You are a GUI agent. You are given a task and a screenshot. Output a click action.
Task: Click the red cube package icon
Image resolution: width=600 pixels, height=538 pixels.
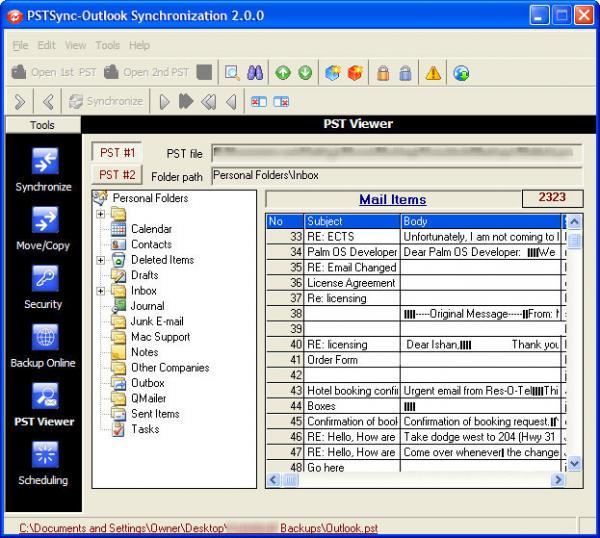355,72
